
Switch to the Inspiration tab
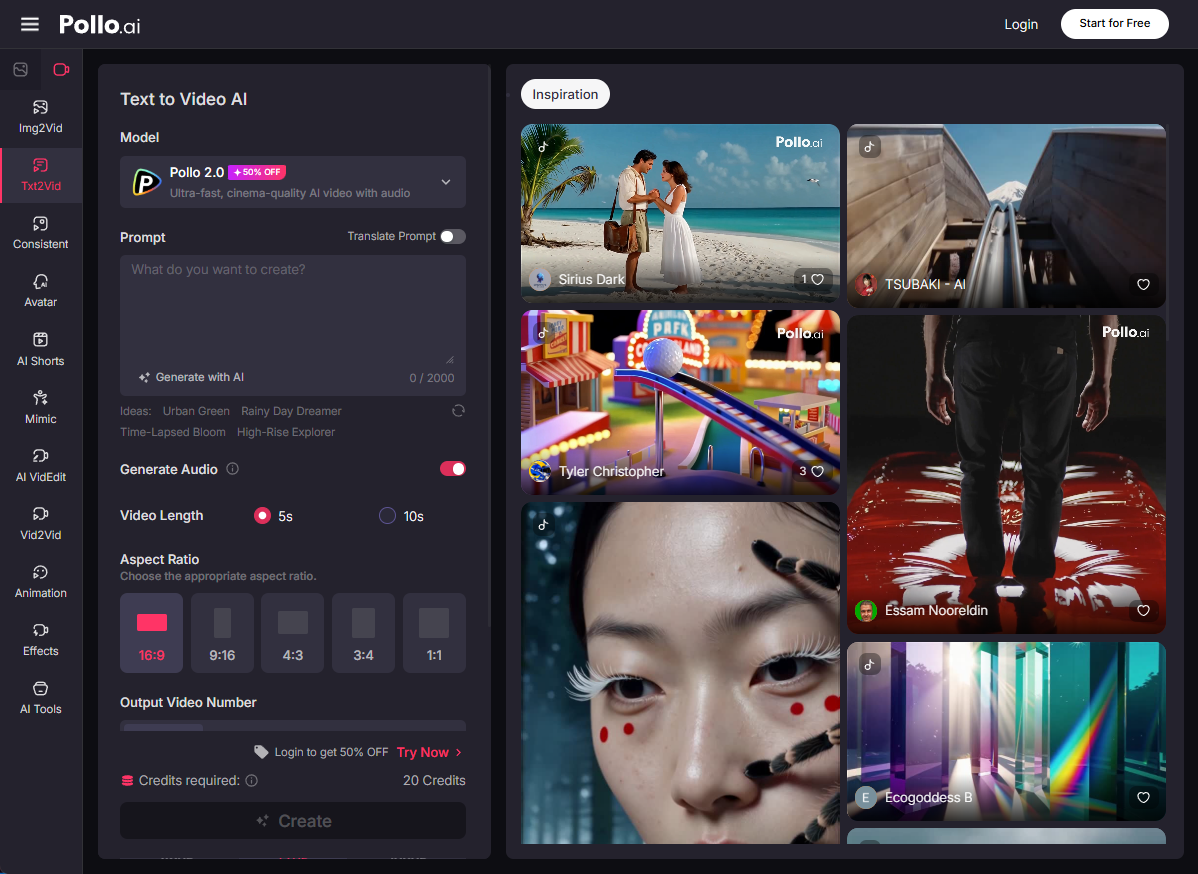point(565,94)
